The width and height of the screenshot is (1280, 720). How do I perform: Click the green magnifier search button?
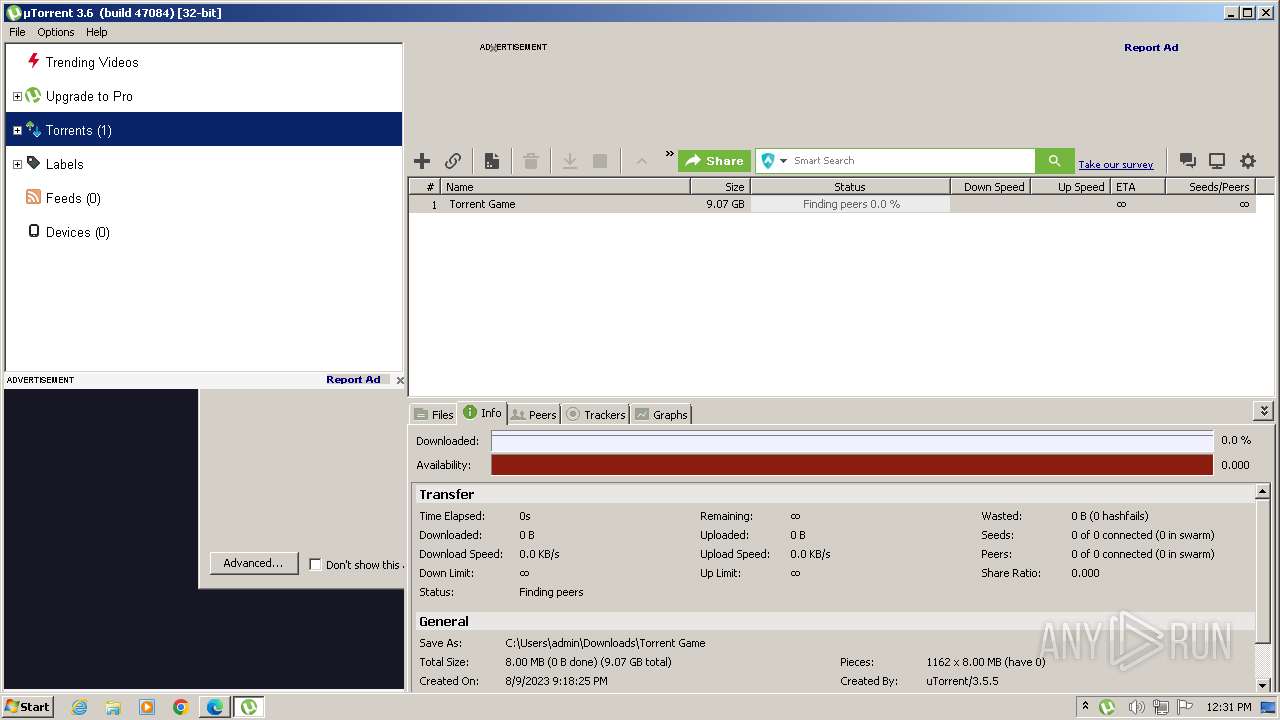[1054, 161]
